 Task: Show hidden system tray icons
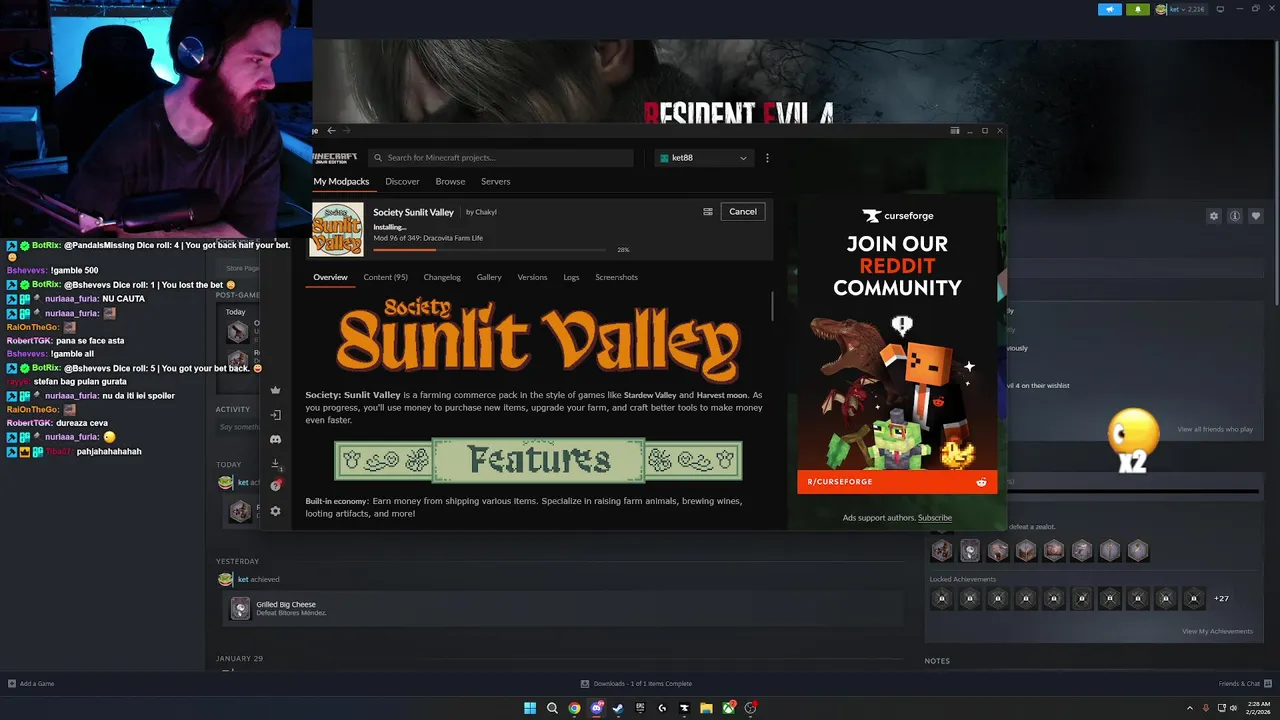(1189, 708)
